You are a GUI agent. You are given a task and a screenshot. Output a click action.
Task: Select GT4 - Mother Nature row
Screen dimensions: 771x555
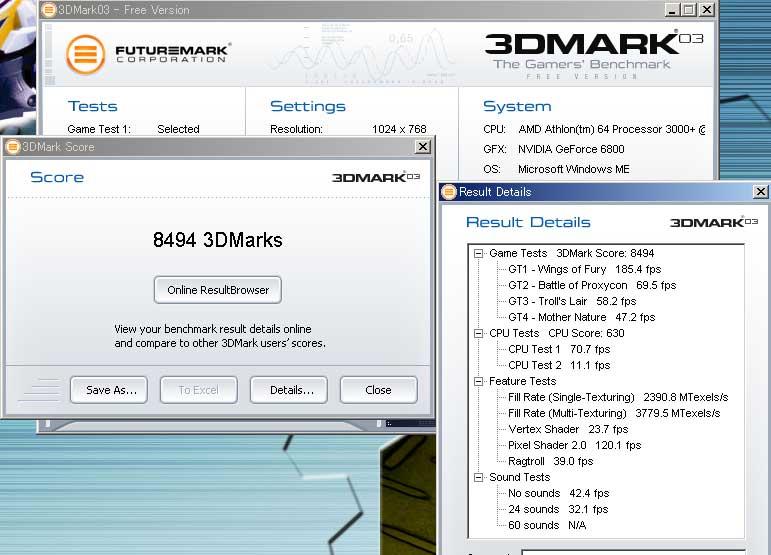click(582, 318)
